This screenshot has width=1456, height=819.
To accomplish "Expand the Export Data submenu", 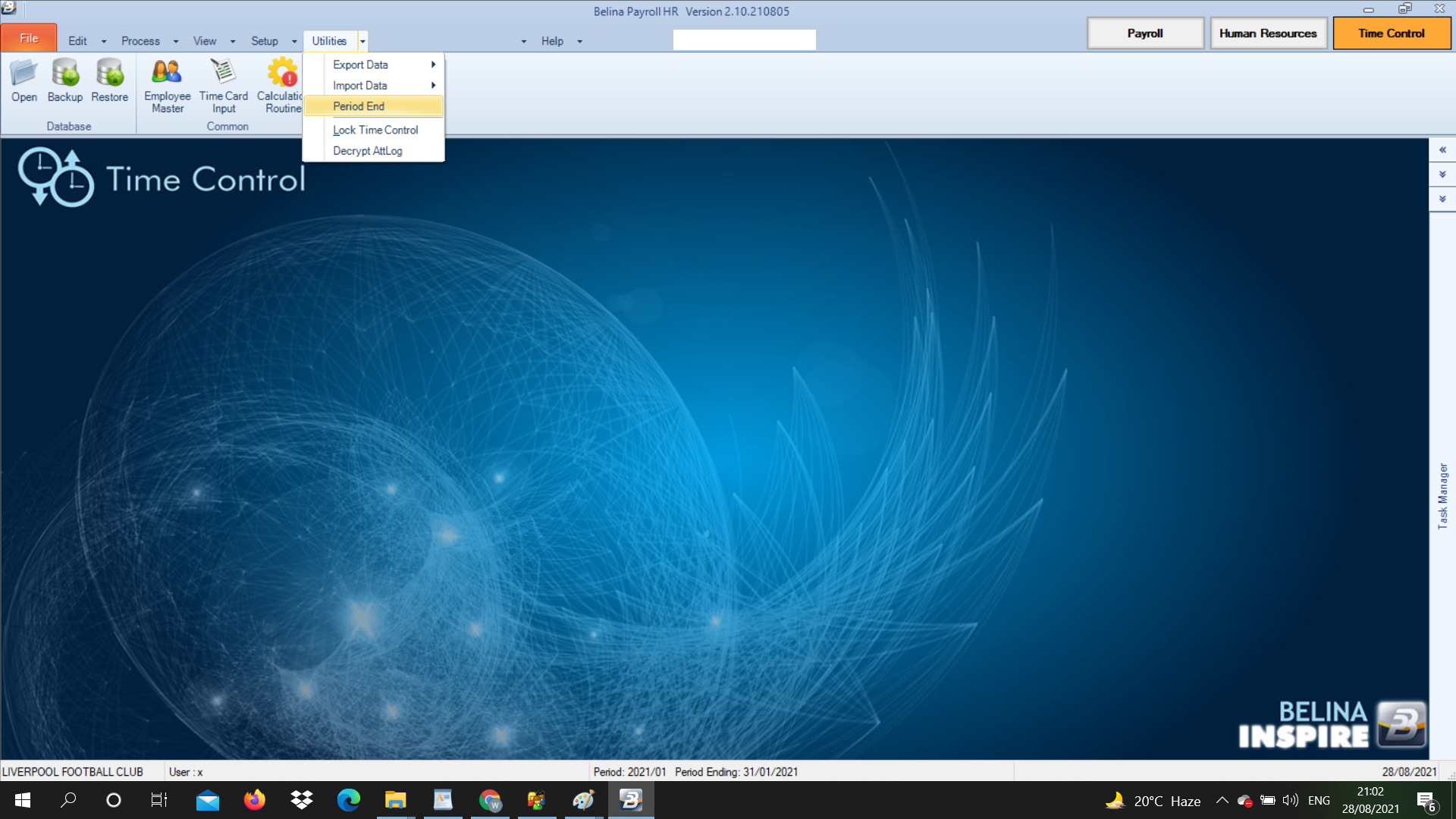I will point(373,64).
